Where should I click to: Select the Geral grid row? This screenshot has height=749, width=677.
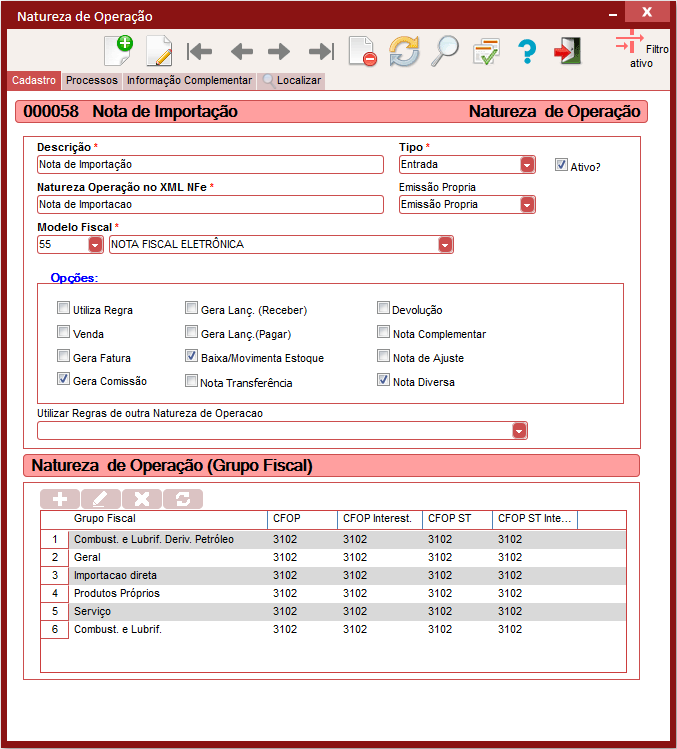click(333, 557)
